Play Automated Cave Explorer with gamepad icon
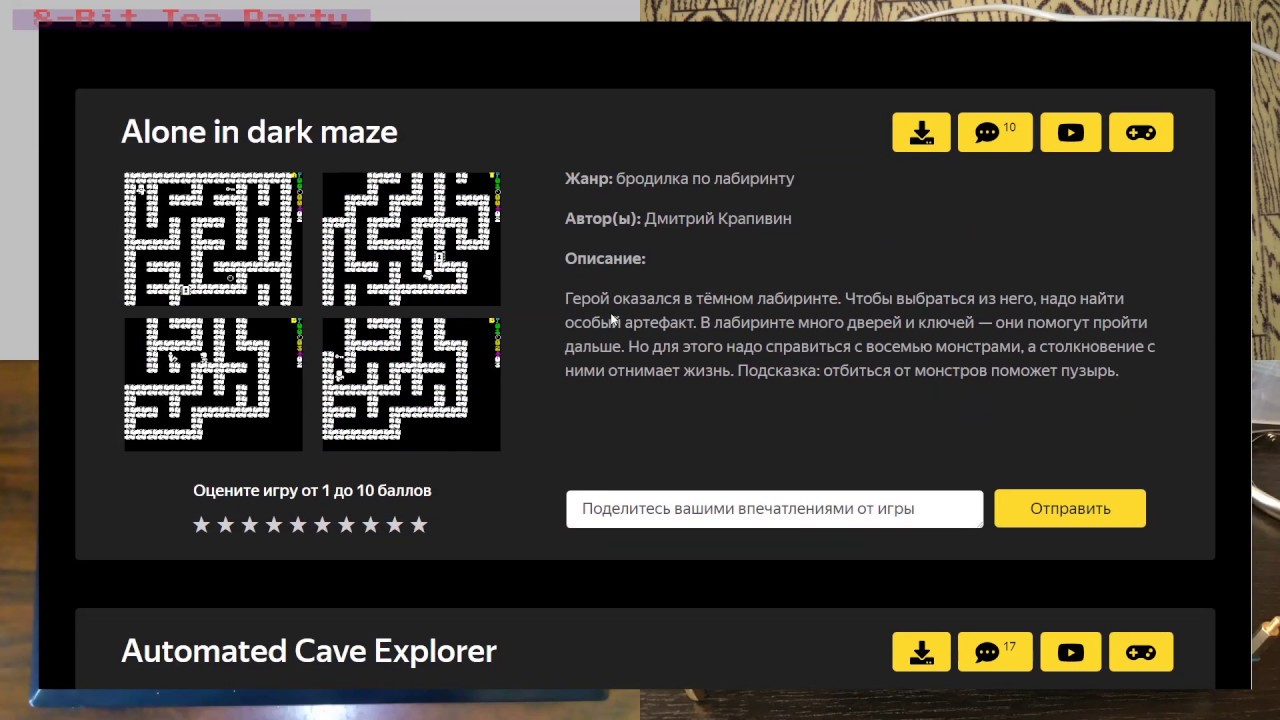 coord(1141,652)
